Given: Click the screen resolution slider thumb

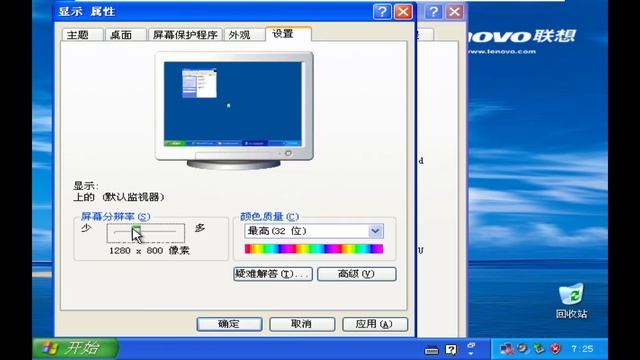Looking at the screenshot, I should coord(136,233).
